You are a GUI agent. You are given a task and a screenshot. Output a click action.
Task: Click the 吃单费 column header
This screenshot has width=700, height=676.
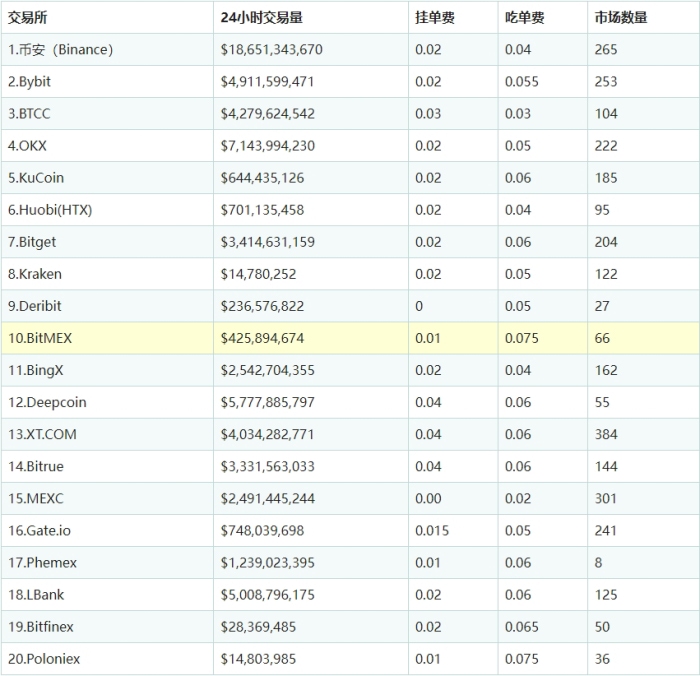click(x=524, y=18)
